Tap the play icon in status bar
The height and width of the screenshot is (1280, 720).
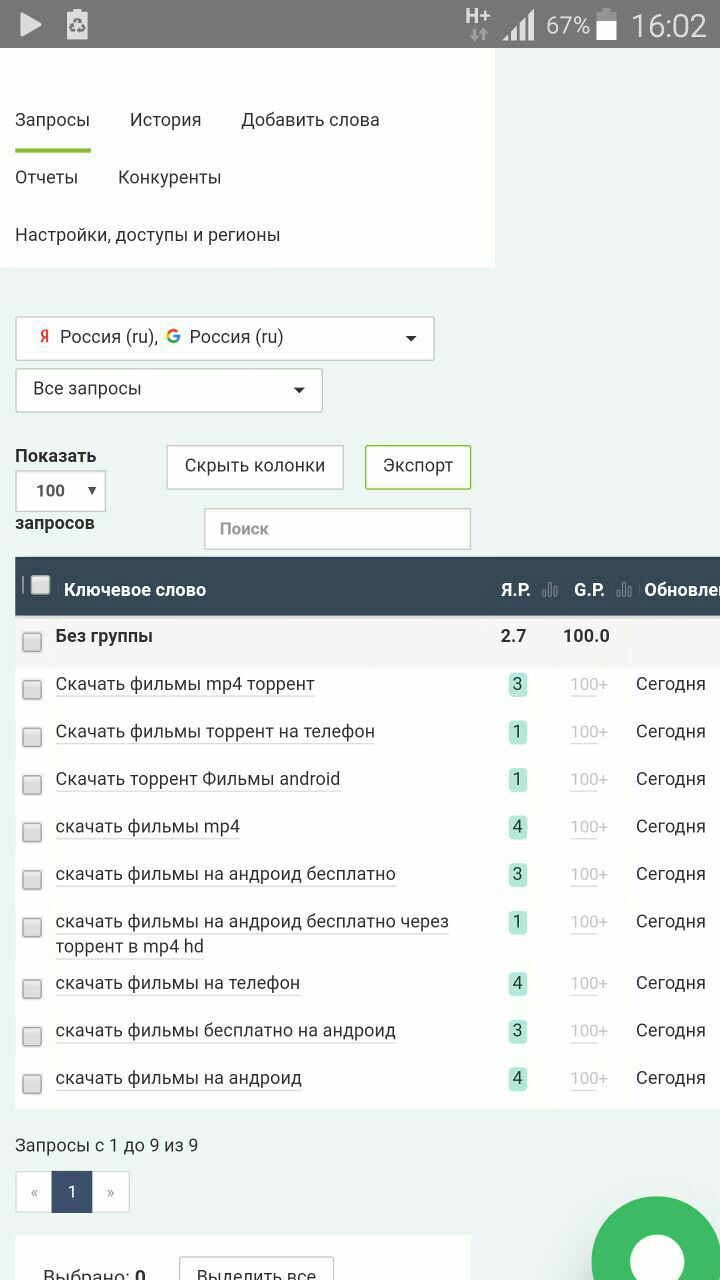[31, 24]
